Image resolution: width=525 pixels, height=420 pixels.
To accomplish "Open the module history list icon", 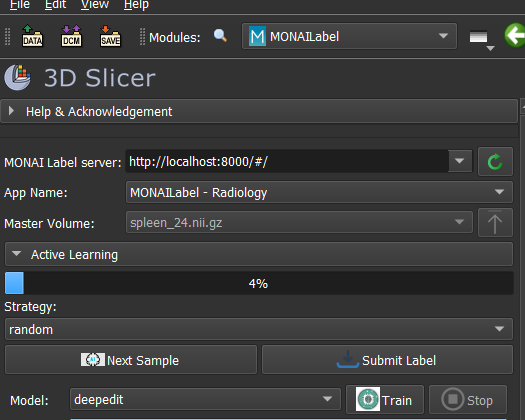I will 481,39.
